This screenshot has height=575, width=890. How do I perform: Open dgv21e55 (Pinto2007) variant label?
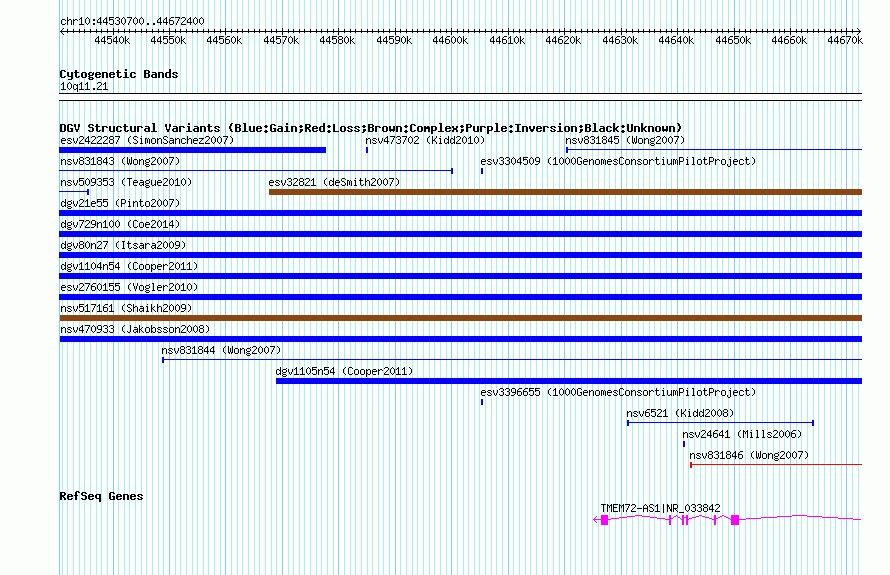click(x=120, y=203)
